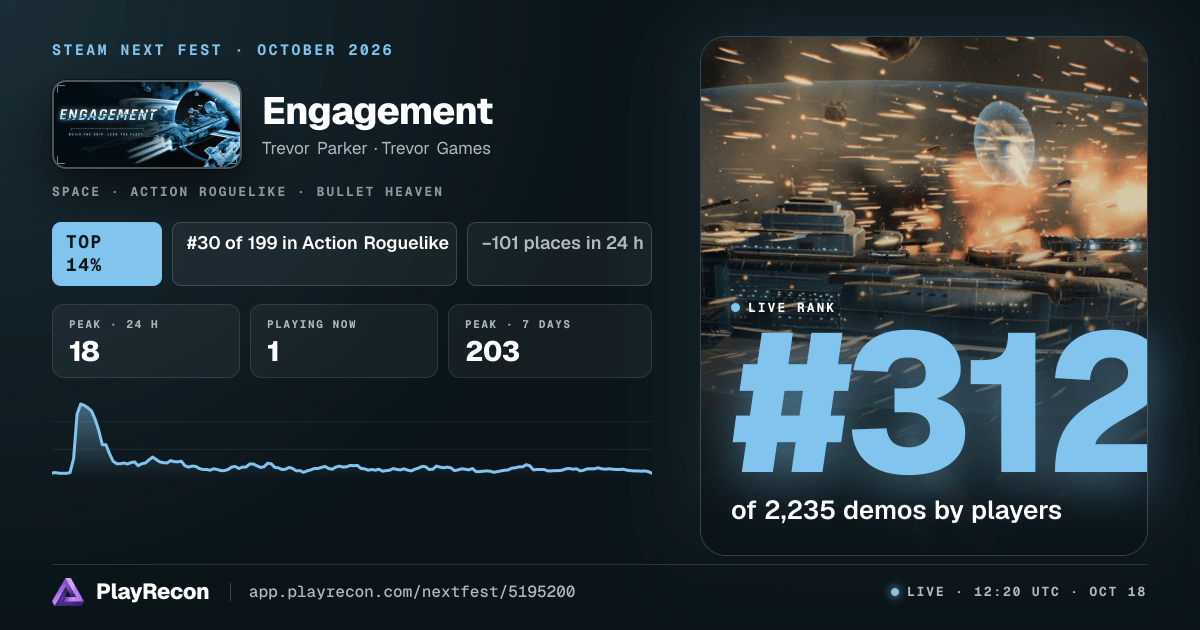Click the Space · Action Roguelike · Bullet Heaven tags
Viewport: 1200px width, 630px height.
247,191
